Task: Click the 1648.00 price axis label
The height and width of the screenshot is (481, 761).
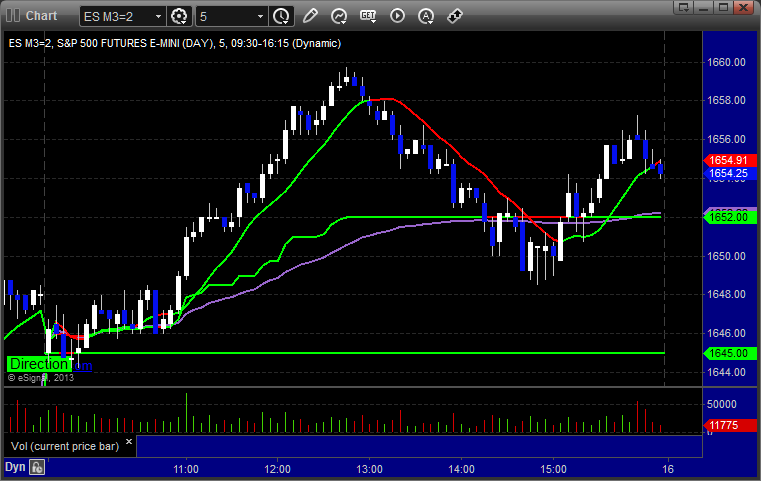Action: tap(726, 294)
